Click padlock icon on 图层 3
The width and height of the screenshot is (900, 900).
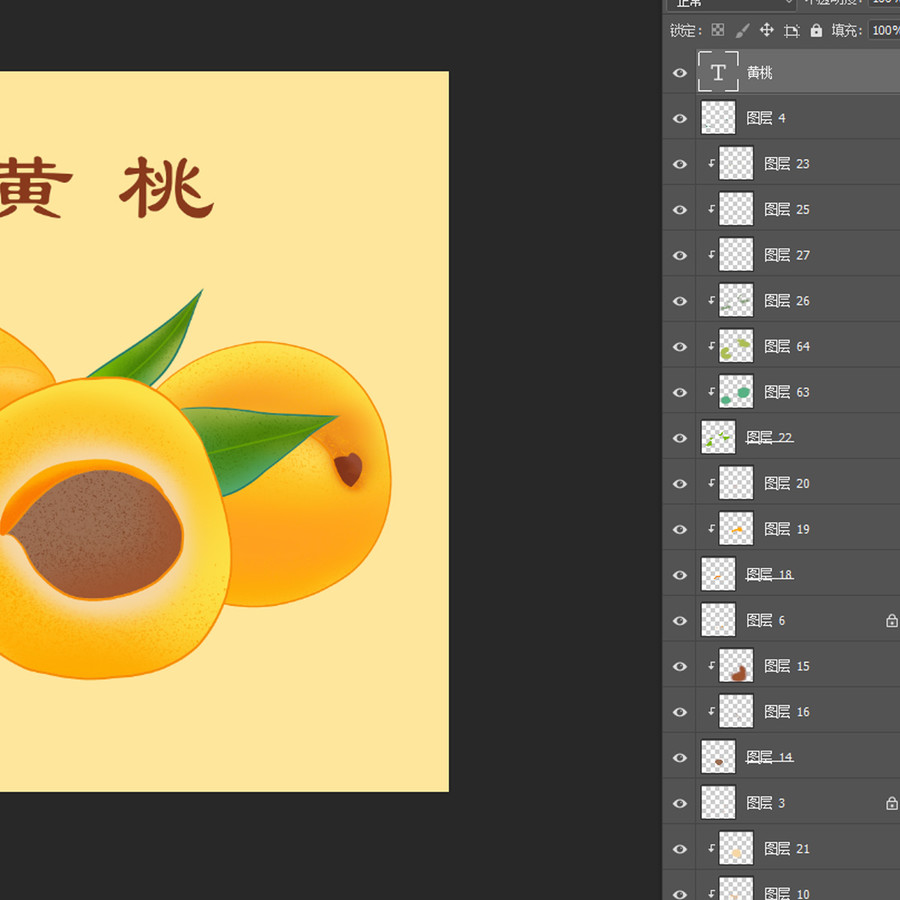tap(891, 803)
